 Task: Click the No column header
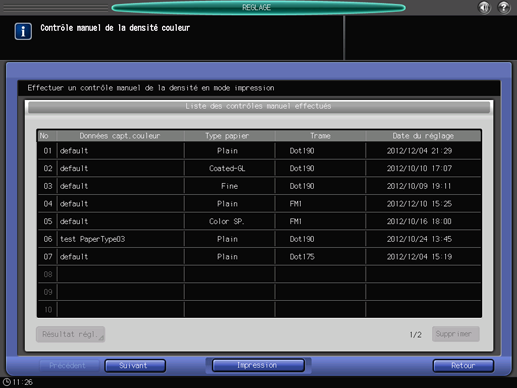pyautogui.click(x=47, y=136)
